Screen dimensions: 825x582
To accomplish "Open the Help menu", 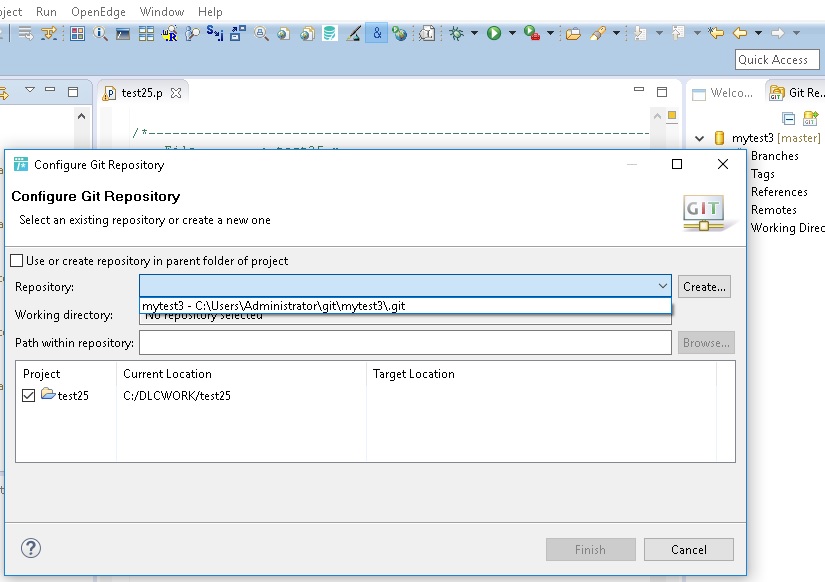I will (x=210, y=12).
